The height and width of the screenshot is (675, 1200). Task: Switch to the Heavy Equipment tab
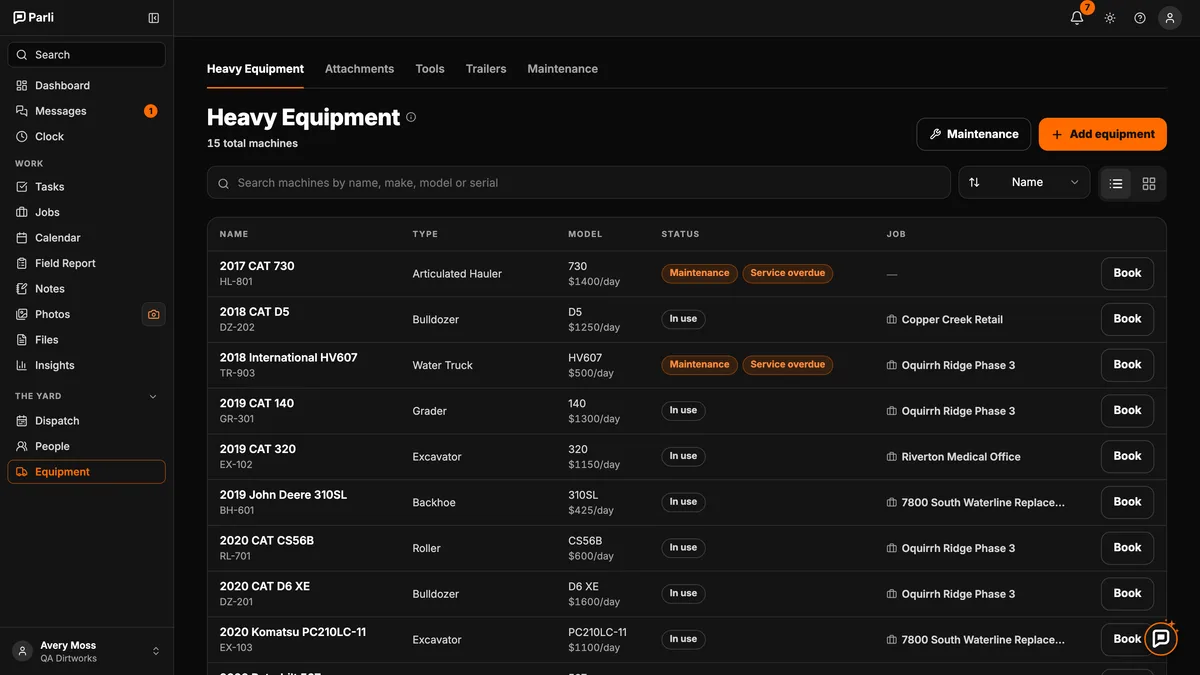point(255,69)
